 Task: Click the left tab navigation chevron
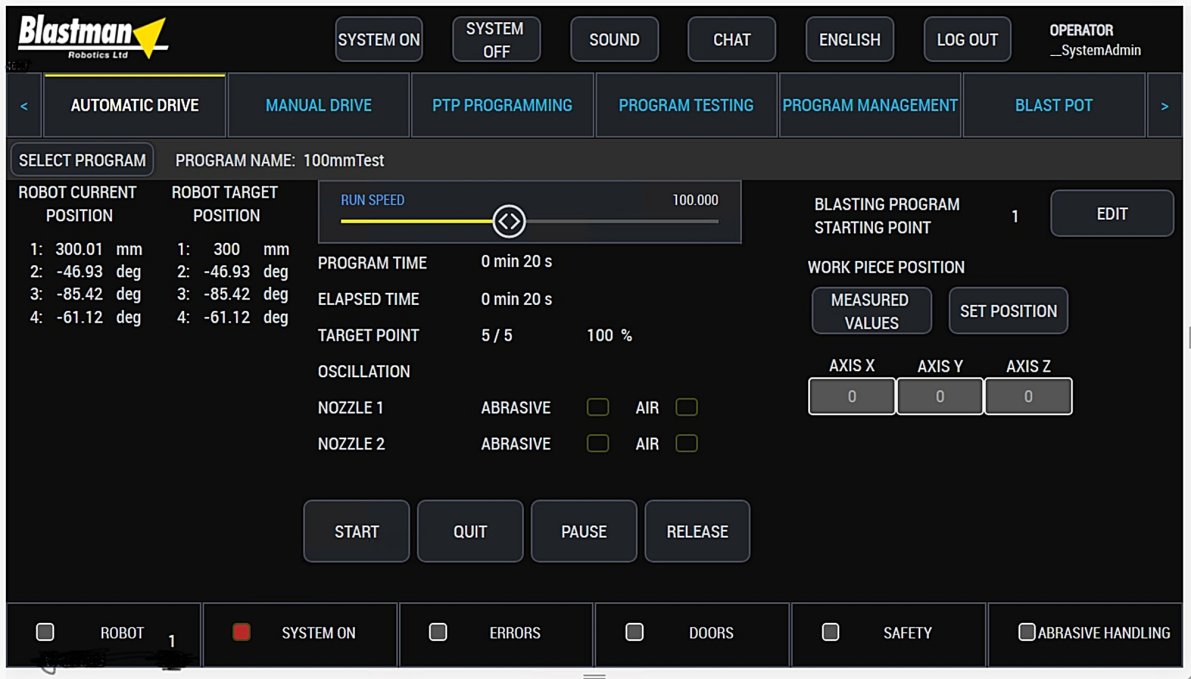24,104
